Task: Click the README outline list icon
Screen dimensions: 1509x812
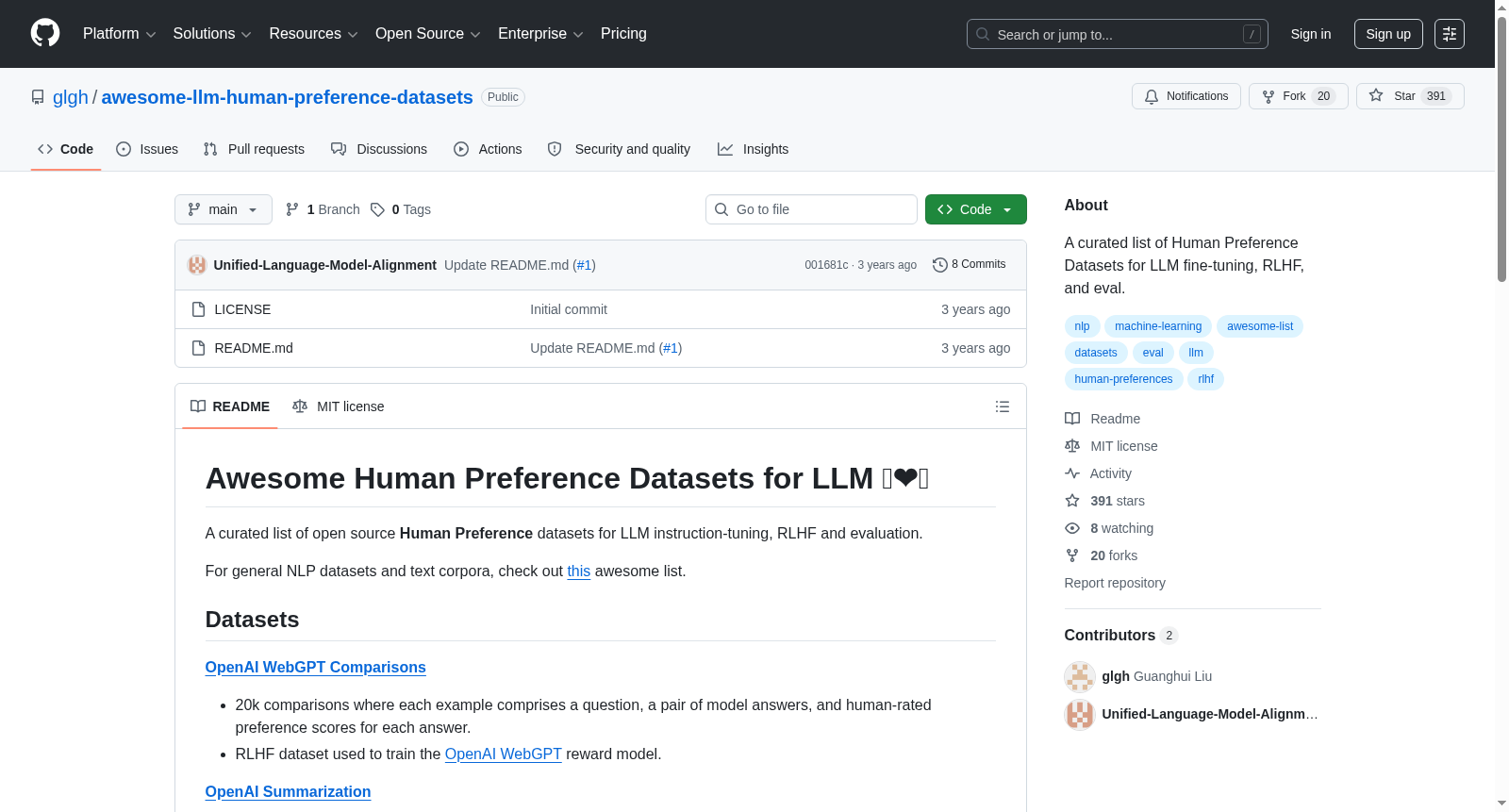Action: click(x=1003, y=406)
